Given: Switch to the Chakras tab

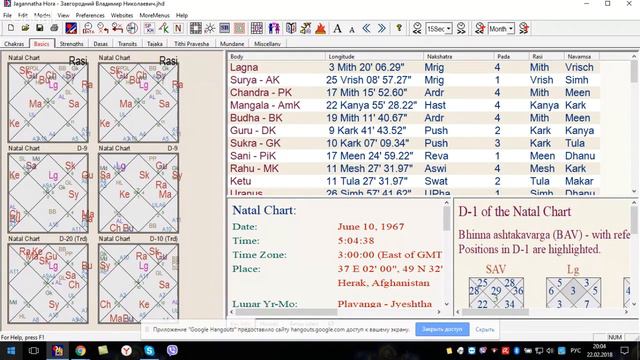Looking at the screenshot, I should pyautogui.click(x=14, y=44).
